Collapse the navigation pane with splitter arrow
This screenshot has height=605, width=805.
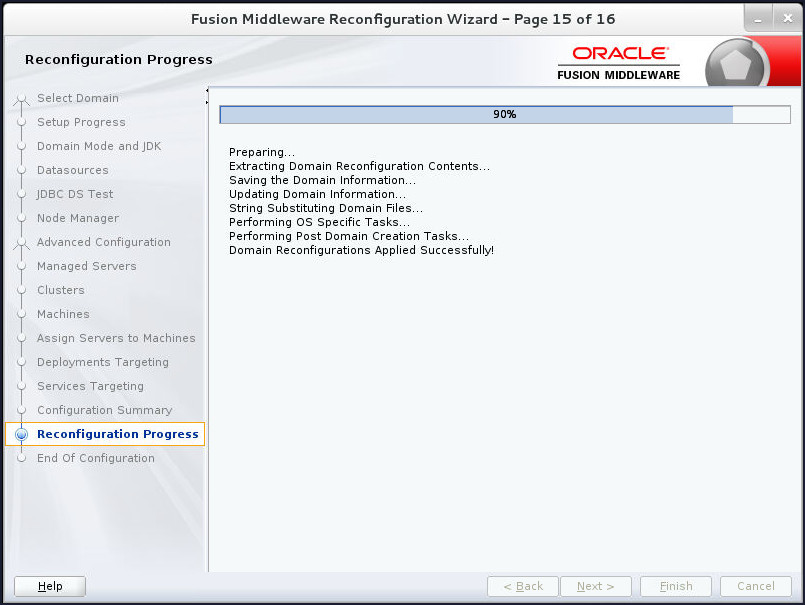tap(207, 90)
